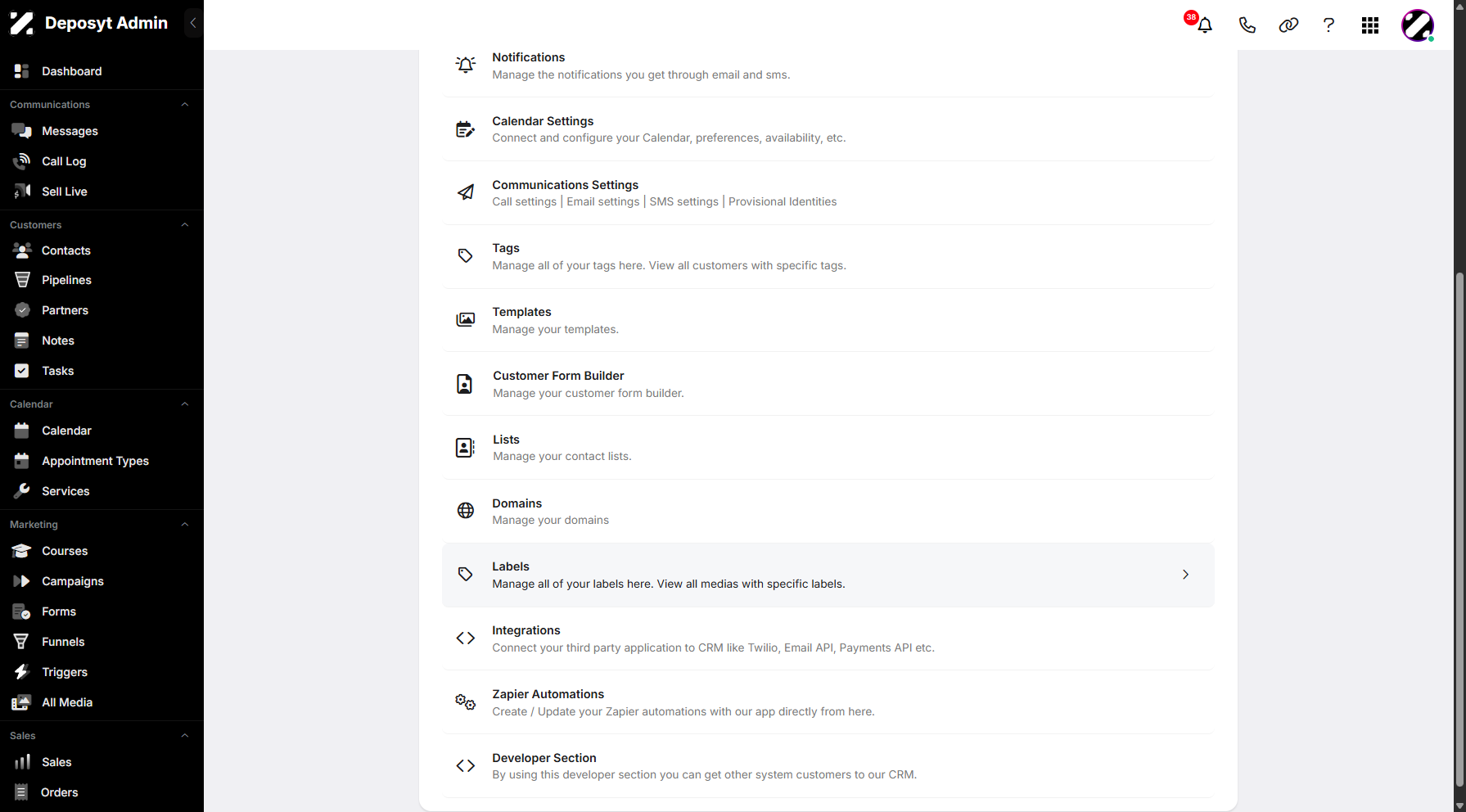
Task: Open the Email settings link
Action: tap(603, 201)
